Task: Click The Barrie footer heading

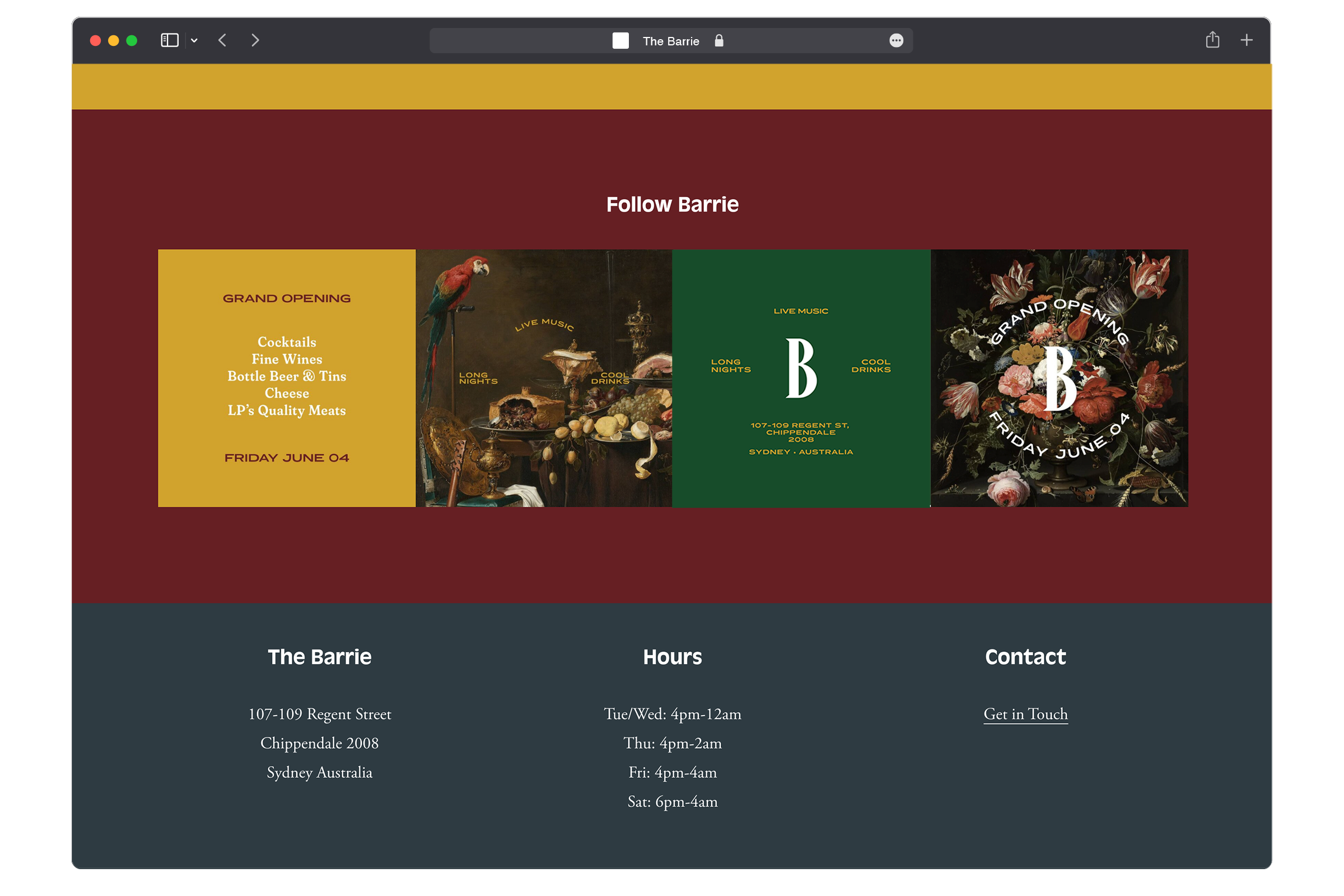Action: point(320,657)
